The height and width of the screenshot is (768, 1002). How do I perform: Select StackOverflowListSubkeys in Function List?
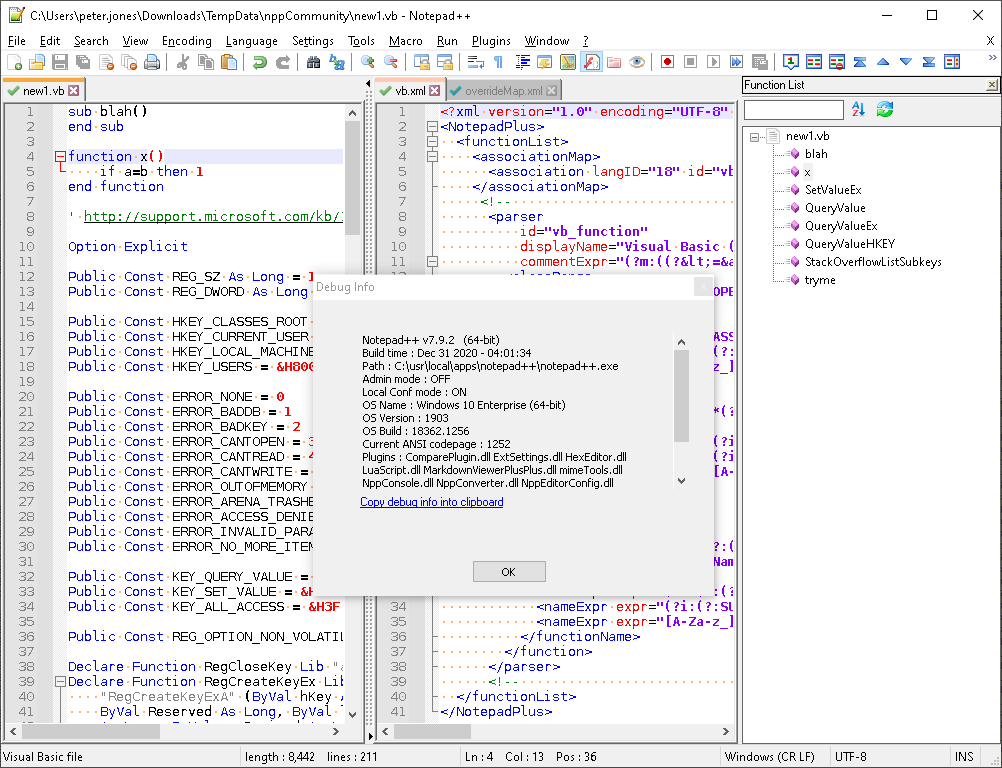873,262
